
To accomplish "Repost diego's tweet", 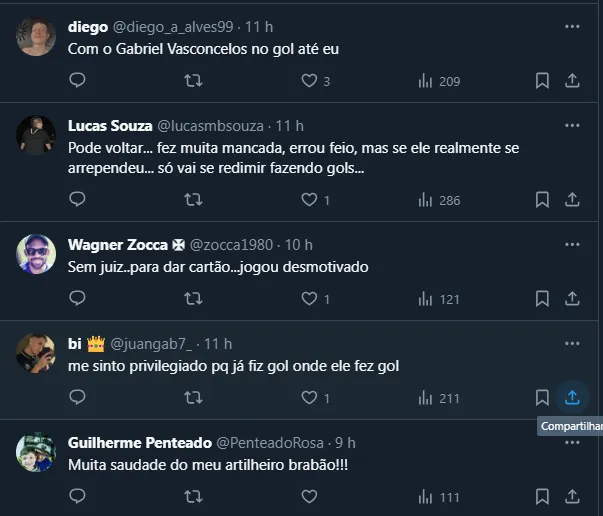I will click(194, 81).
